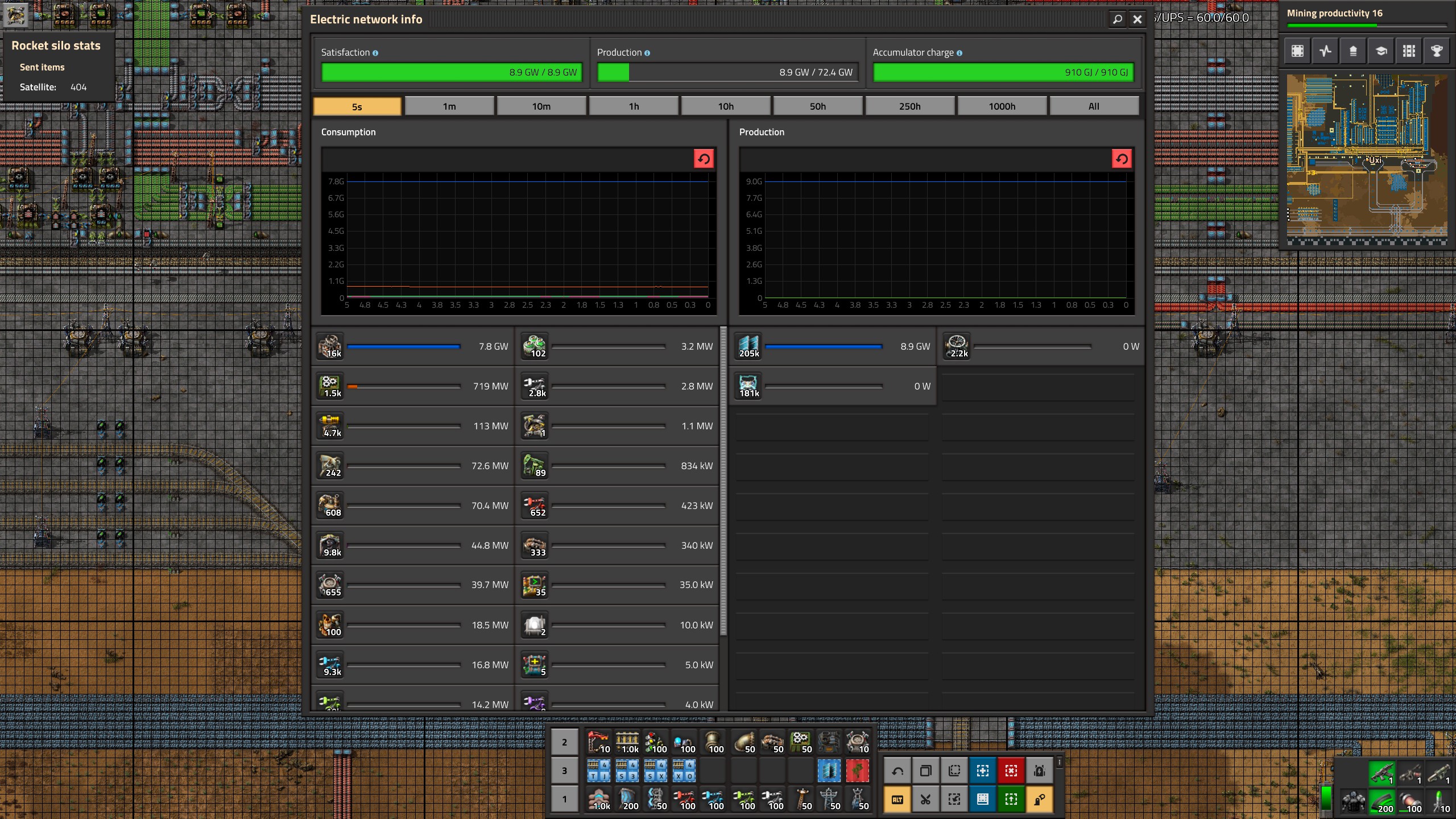1456x819 pixels.
Task: Click the minimap thumbnail
Action: [x=1367, y=156]
